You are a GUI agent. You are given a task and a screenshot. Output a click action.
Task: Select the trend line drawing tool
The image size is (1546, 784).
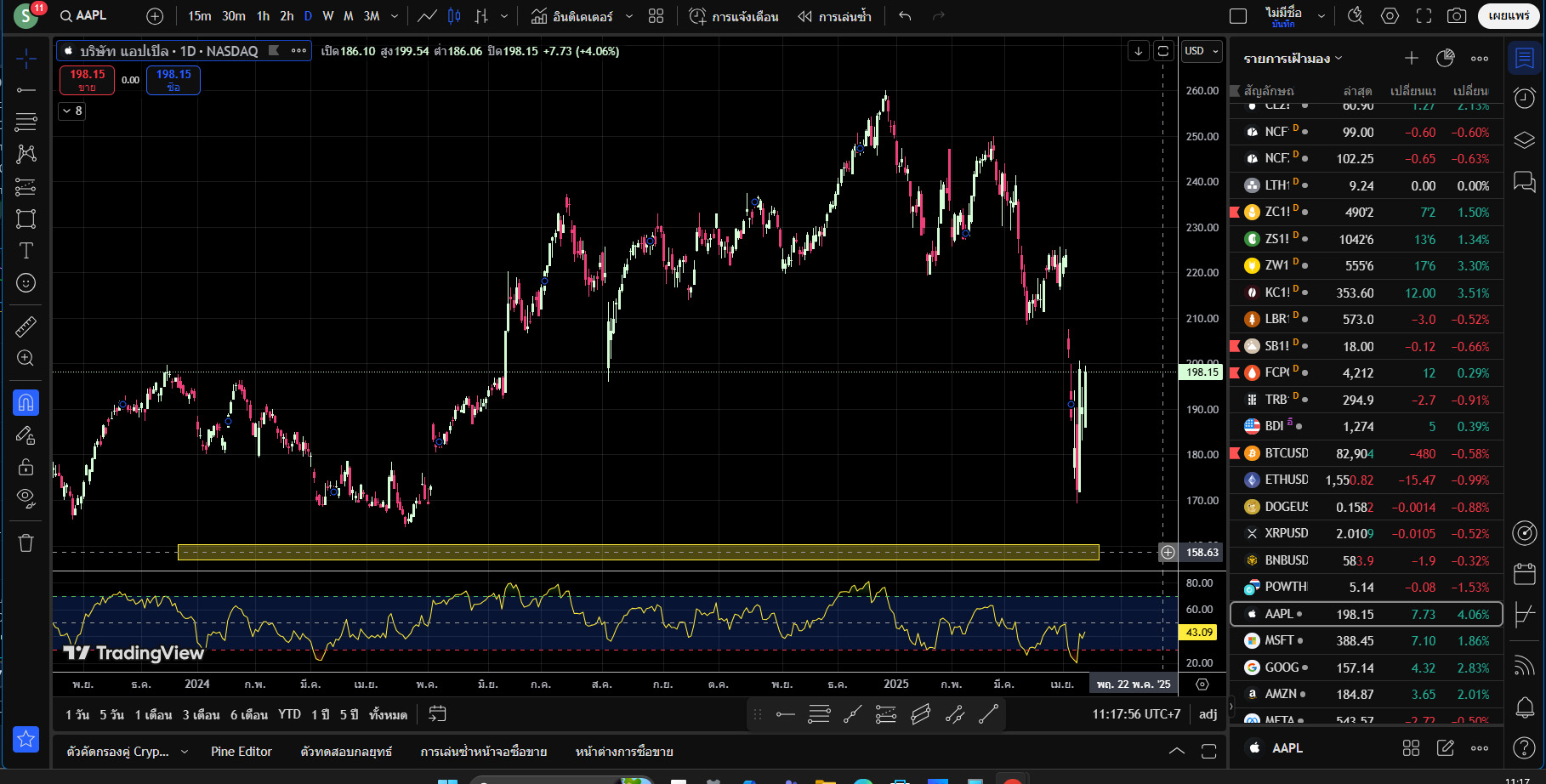26,90
